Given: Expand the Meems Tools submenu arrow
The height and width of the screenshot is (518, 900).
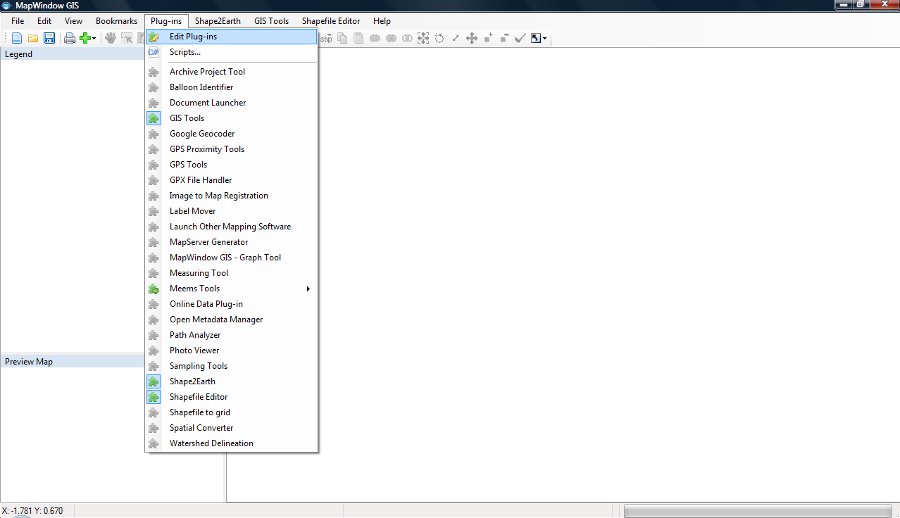Looking at the screenshot, I should [x=308, y=289].
